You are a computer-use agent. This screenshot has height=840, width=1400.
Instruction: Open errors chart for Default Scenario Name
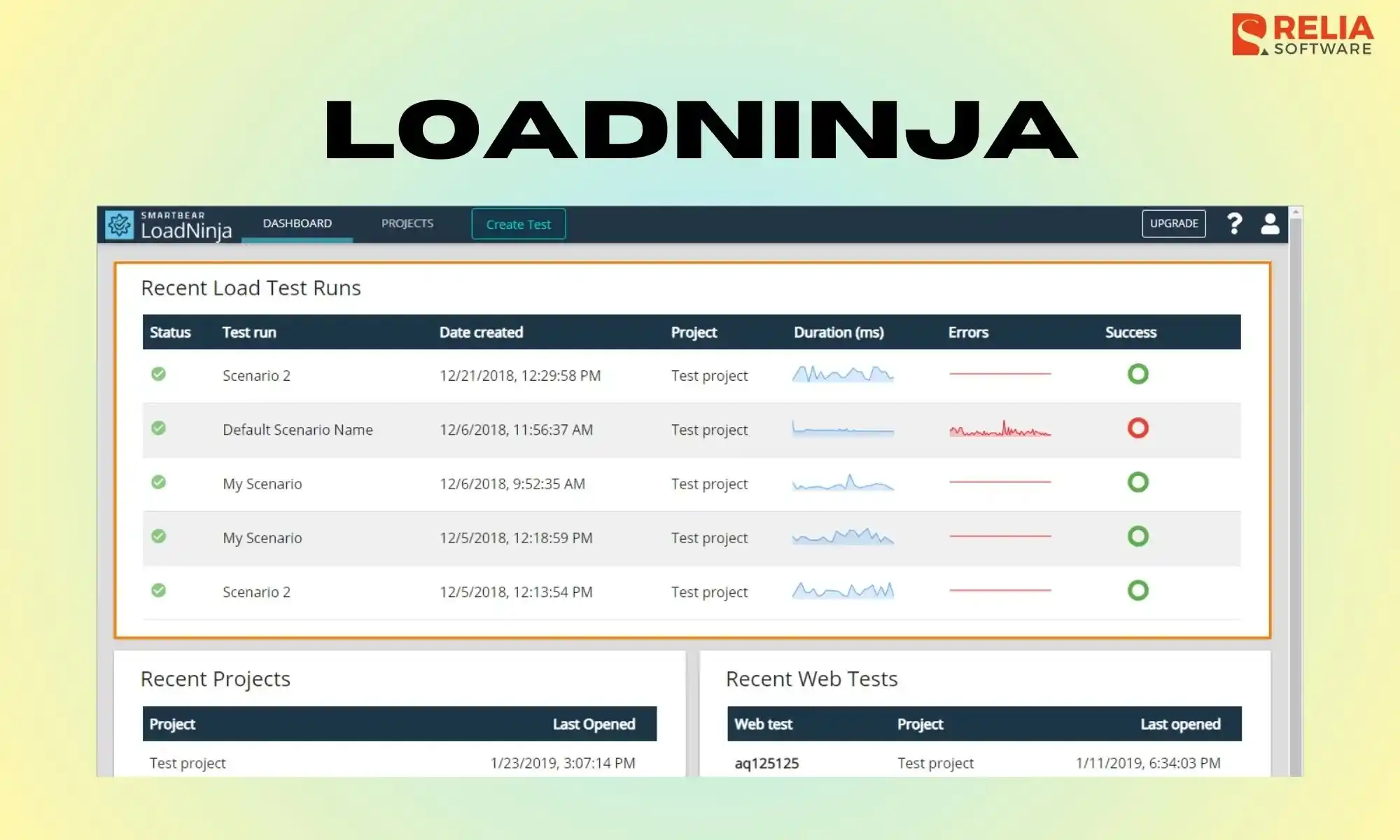[1000, 428]
